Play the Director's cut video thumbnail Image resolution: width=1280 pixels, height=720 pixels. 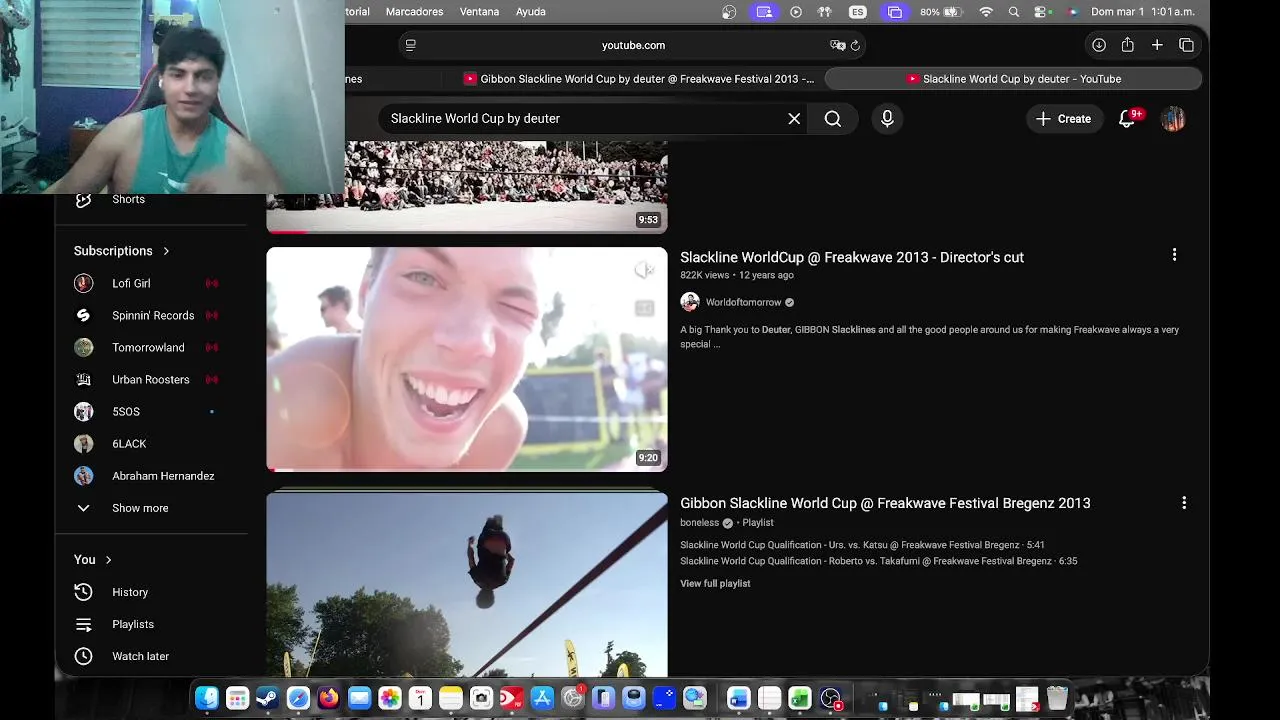pyautogui.click(x=467, y=359)
